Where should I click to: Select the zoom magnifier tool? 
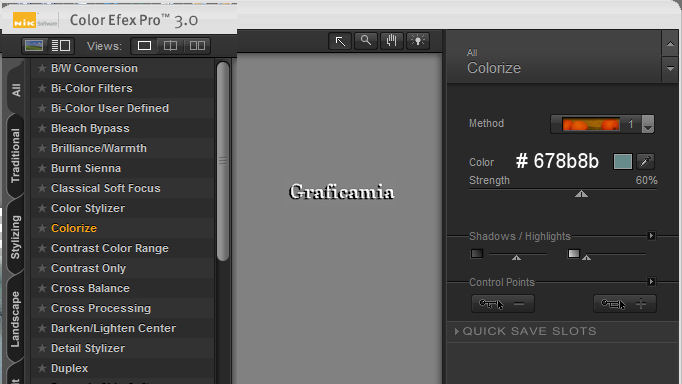coord(366,41)
